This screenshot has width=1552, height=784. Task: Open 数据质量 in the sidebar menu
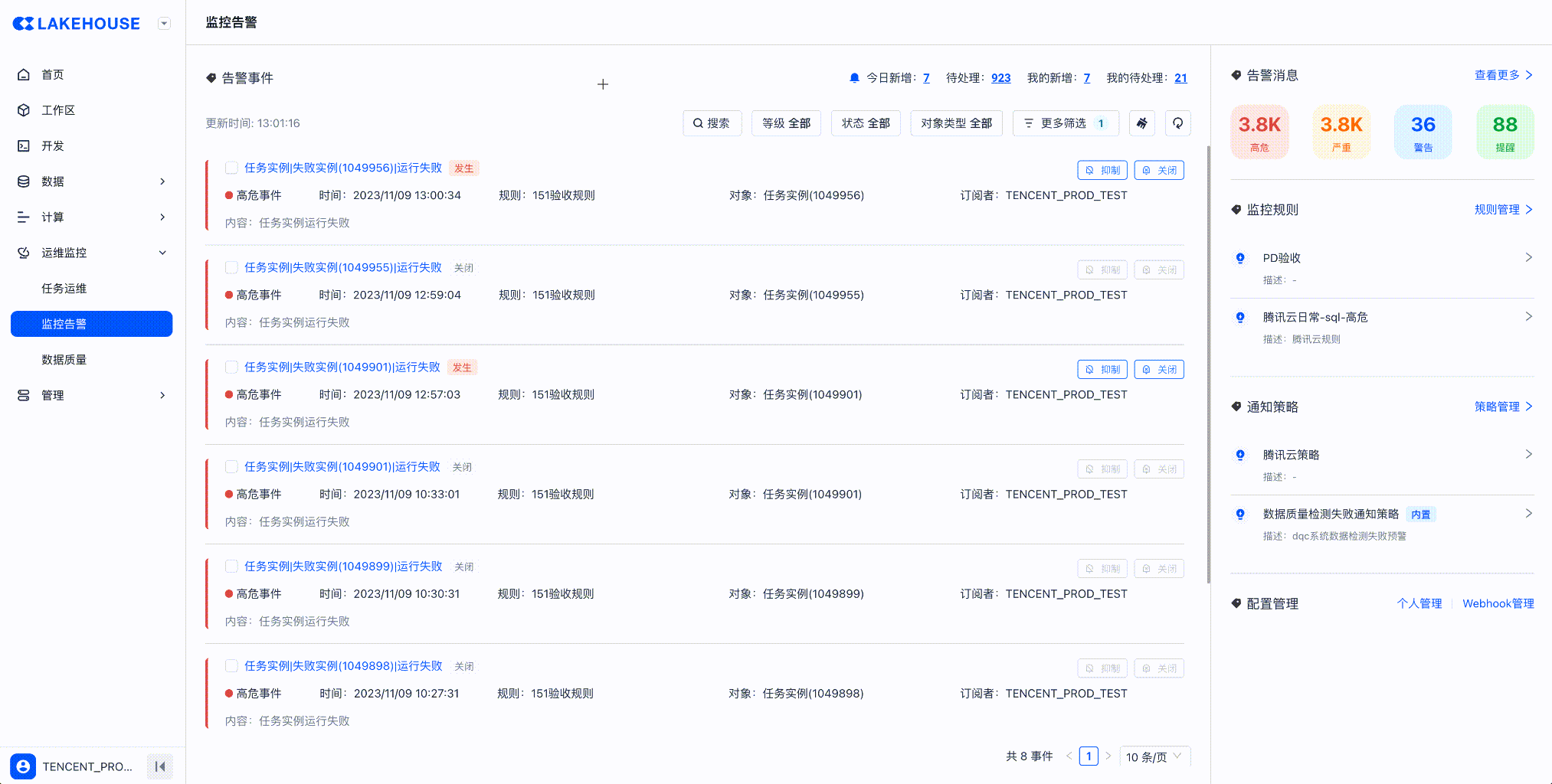64,360
